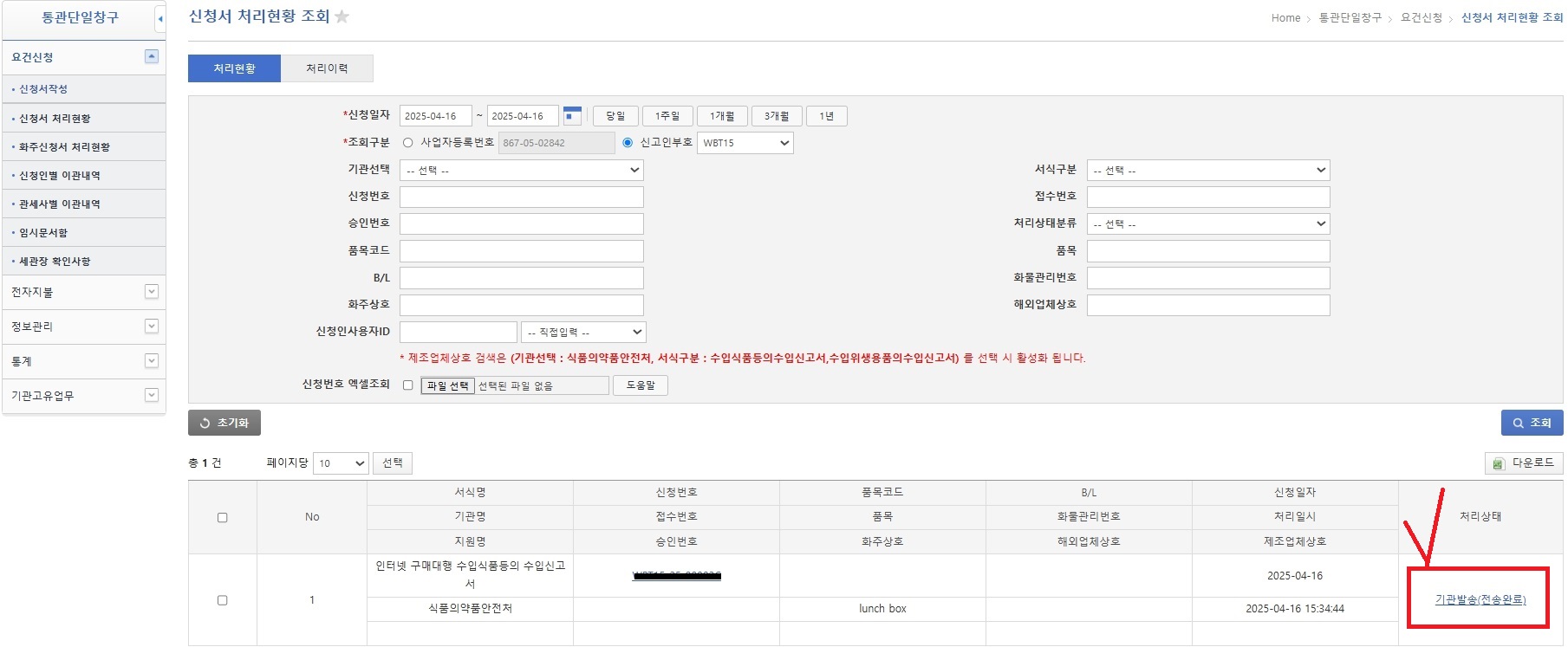Set date range with 당일 button
Image resolution: width=1568 pixels, height=647 pixels.
point(615,116)
